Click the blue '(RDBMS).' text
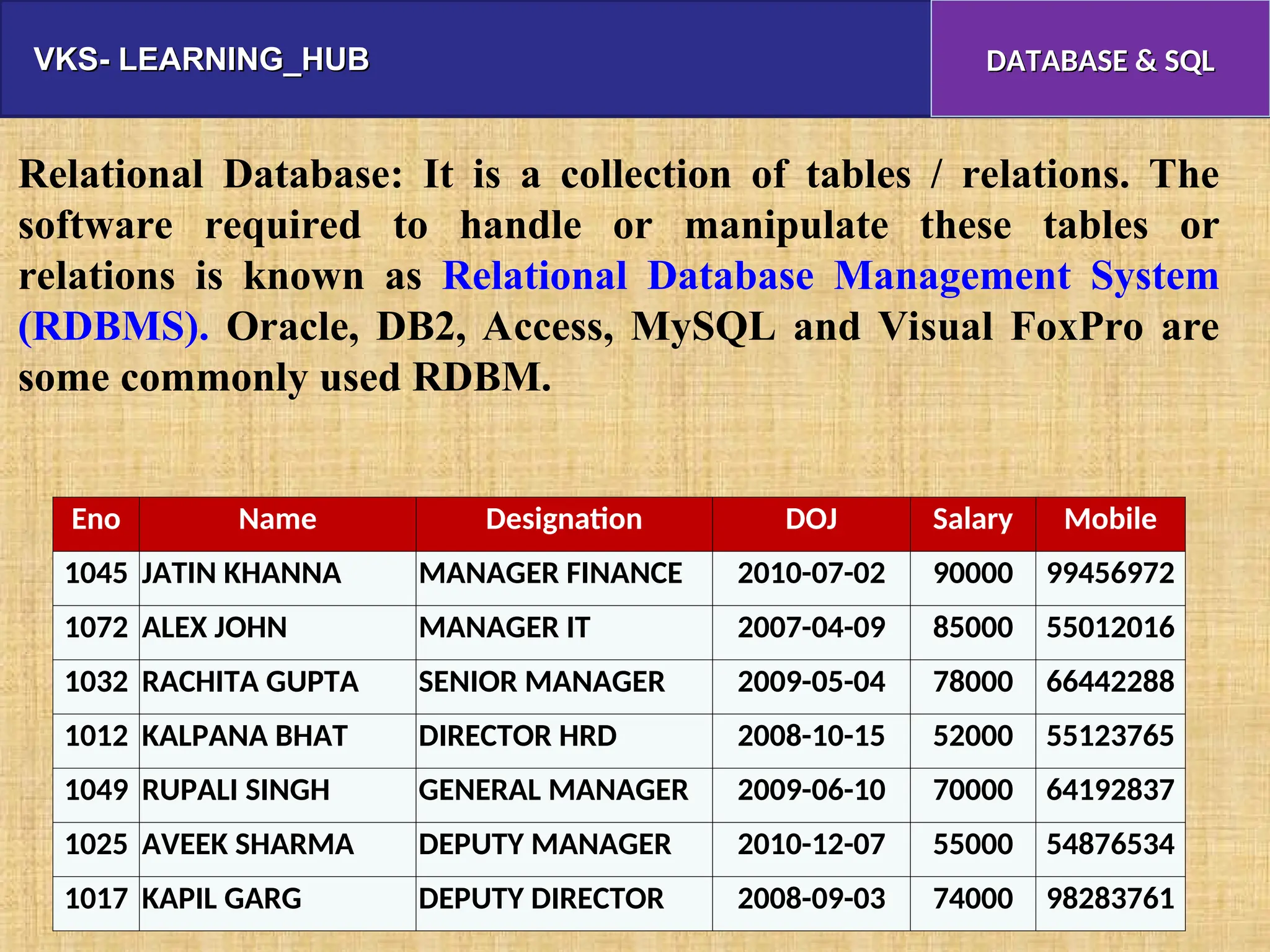1270x952 pixels. 113,327
